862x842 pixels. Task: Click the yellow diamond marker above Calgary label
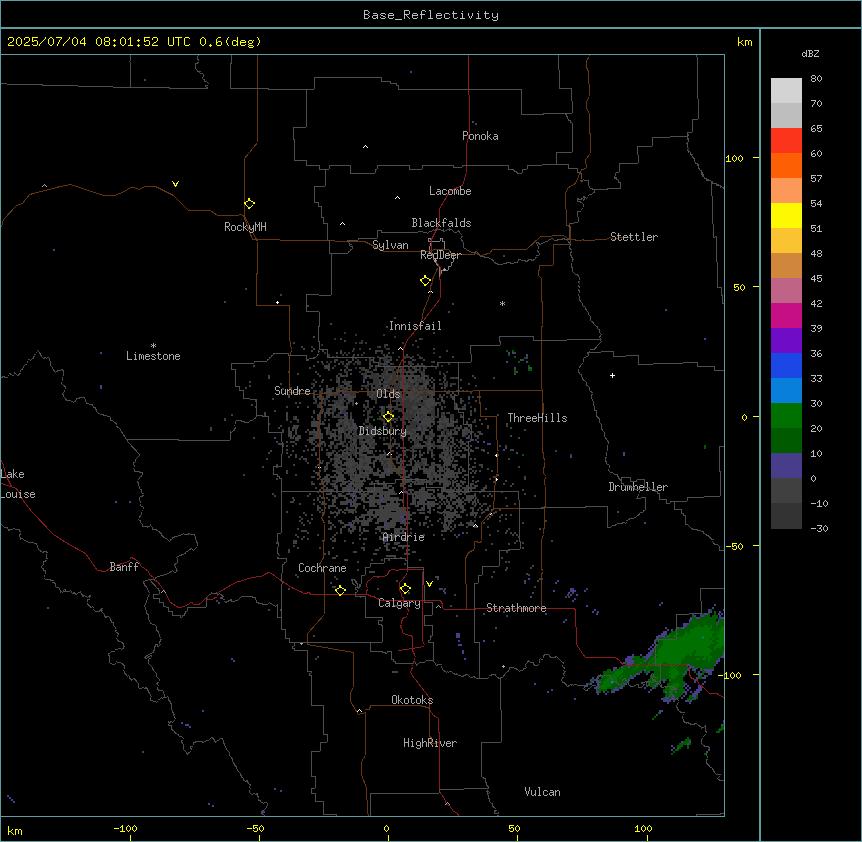(x=405, y=589)
